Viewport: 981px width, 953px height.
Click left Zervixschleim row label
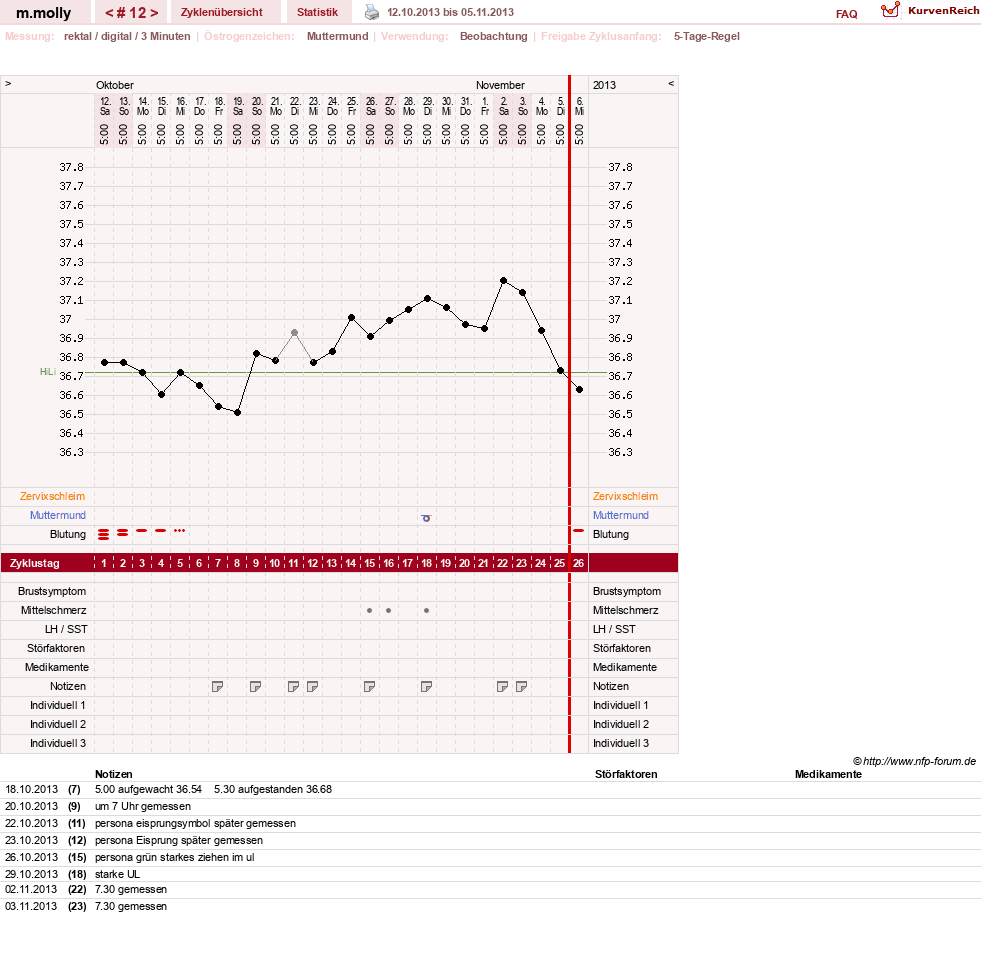53,496
